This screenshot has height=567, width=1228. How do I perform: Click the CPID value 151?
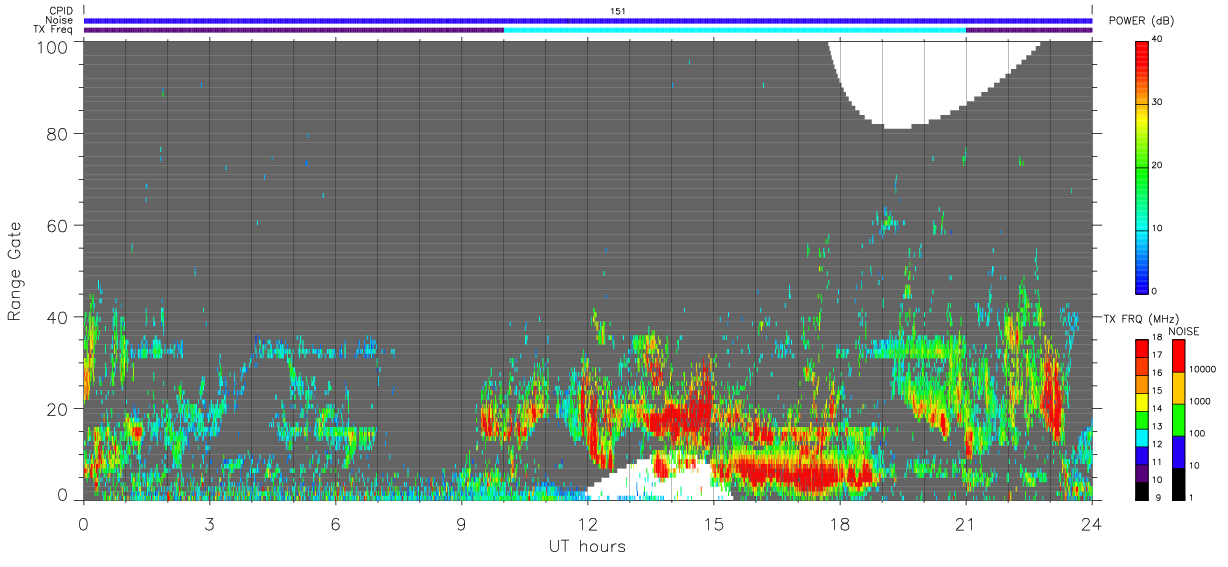pyautogui.click(x=618, y=11)
